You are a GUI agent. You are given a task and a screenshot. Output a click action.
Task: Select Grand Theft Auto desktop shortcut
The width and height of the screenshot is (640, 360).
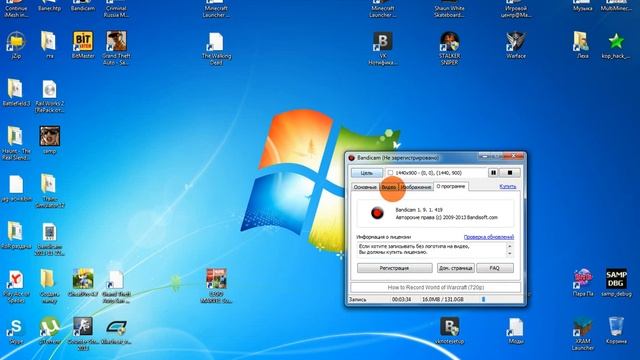(116, 48)
